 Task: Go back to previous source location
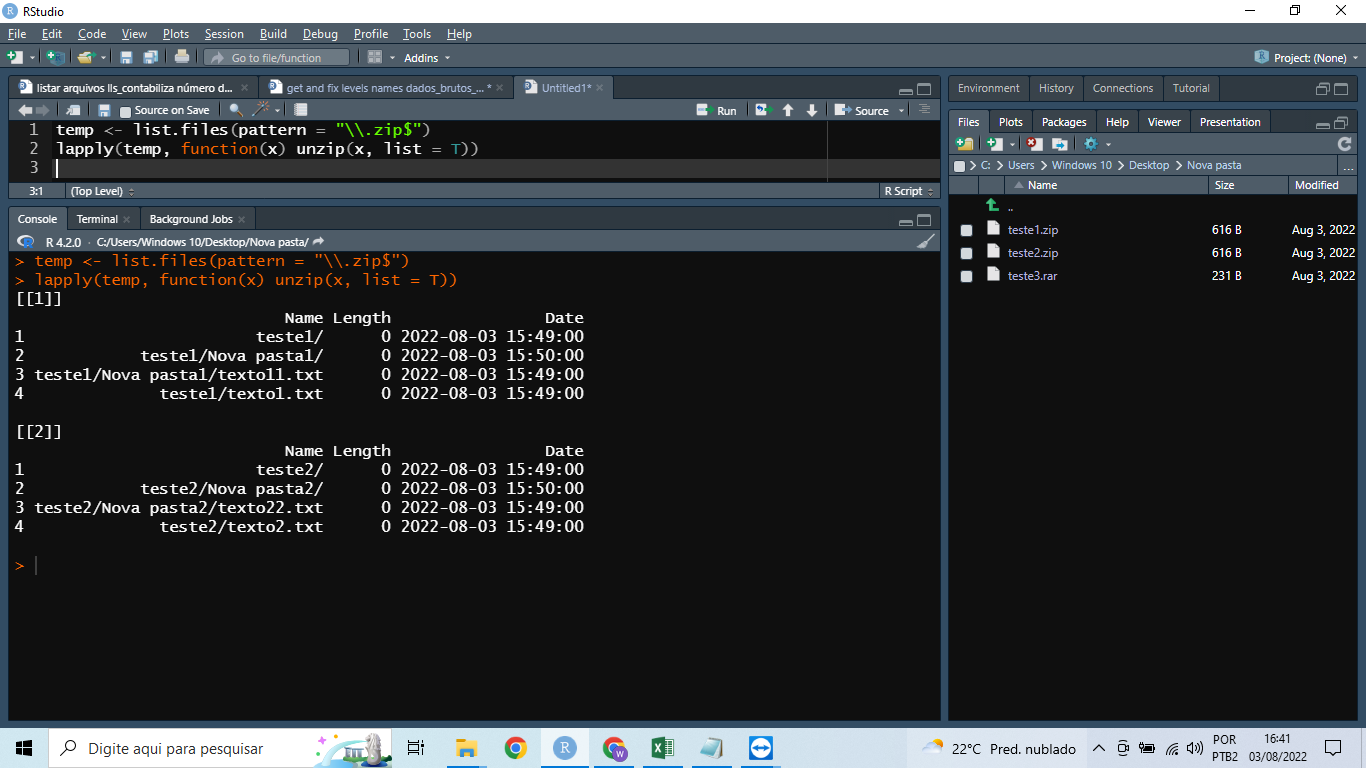(25, 110)
